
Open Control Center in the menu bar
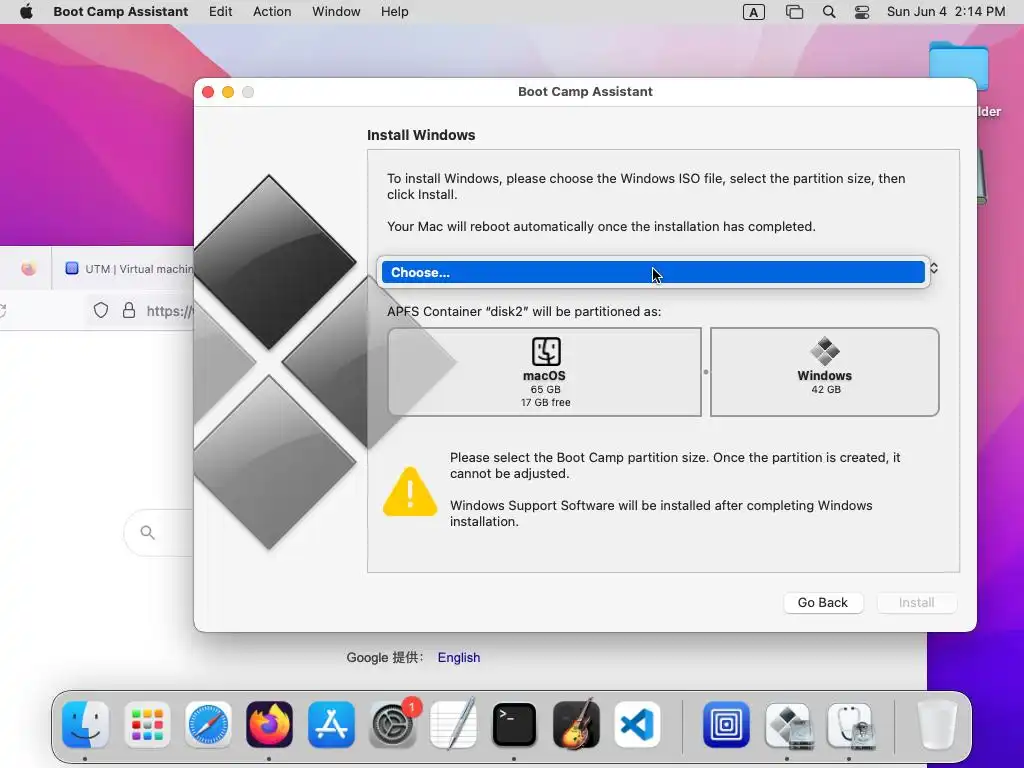(862, 12)
